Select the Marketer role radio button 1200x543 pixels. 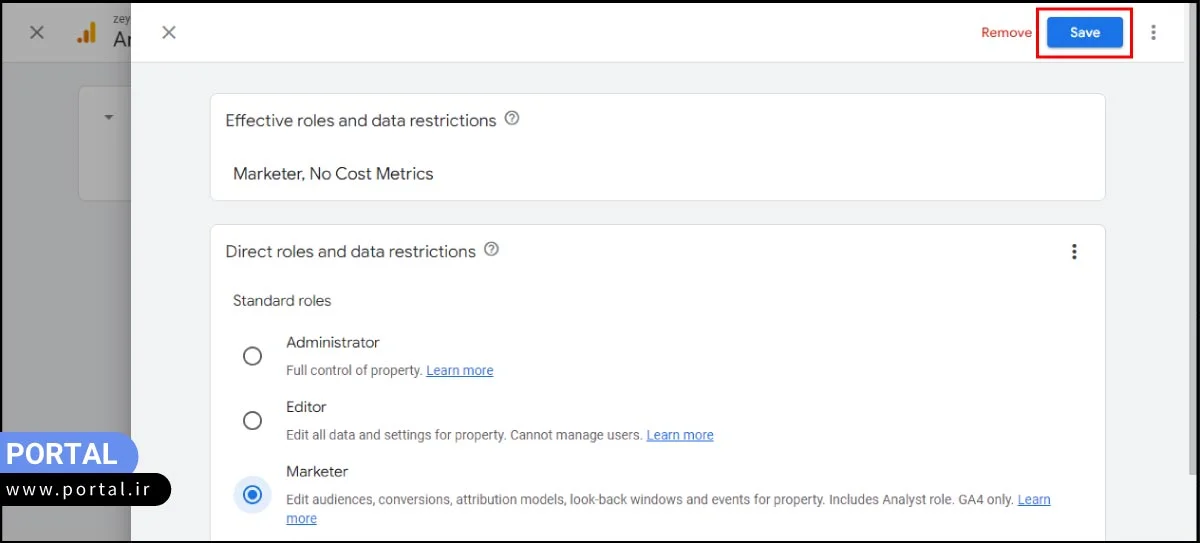pyautogui.click(x=252, y=494)
